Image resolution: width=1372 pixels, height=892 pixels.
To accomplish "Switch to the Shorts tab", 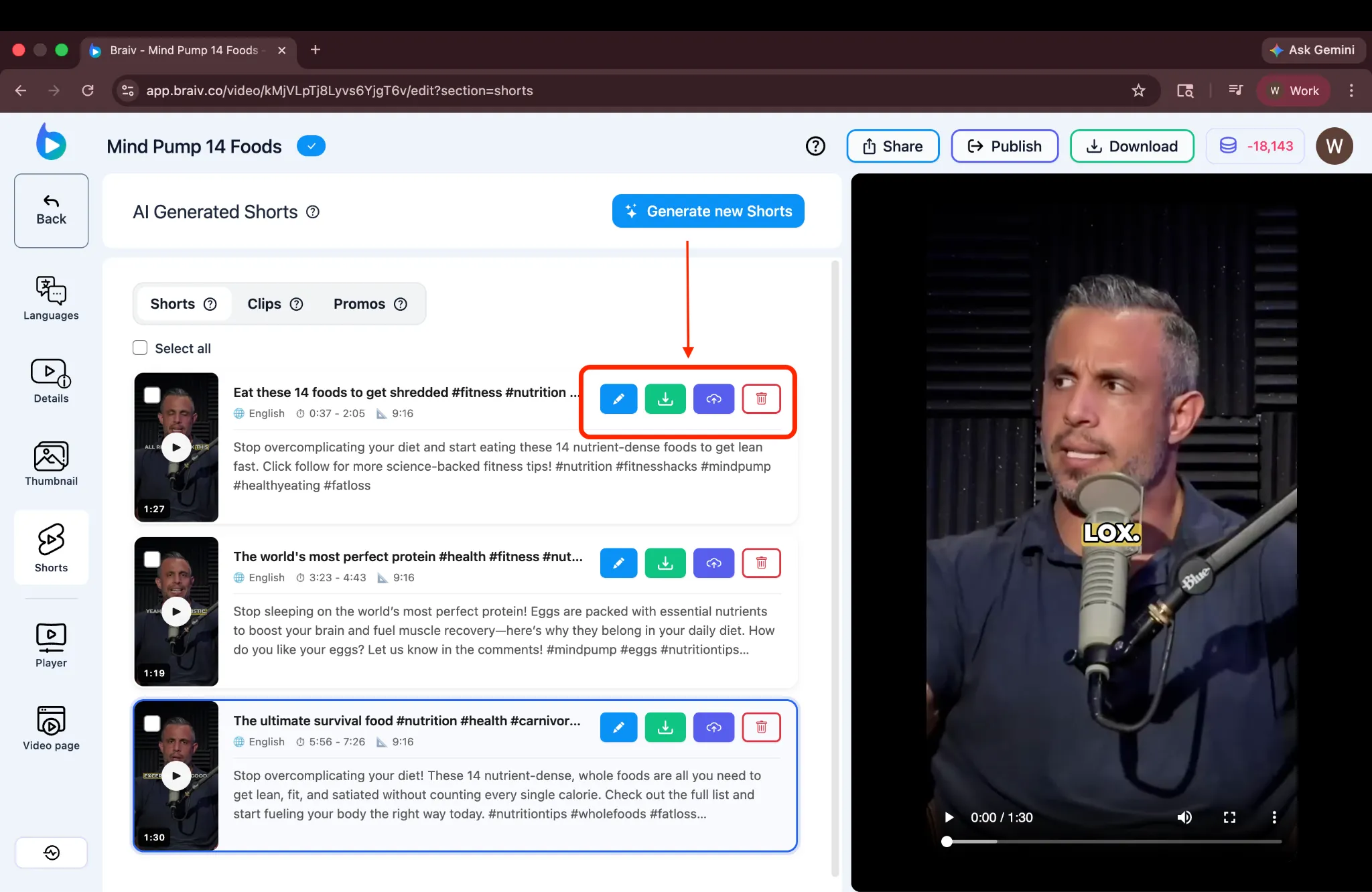I will pos(183,304).
